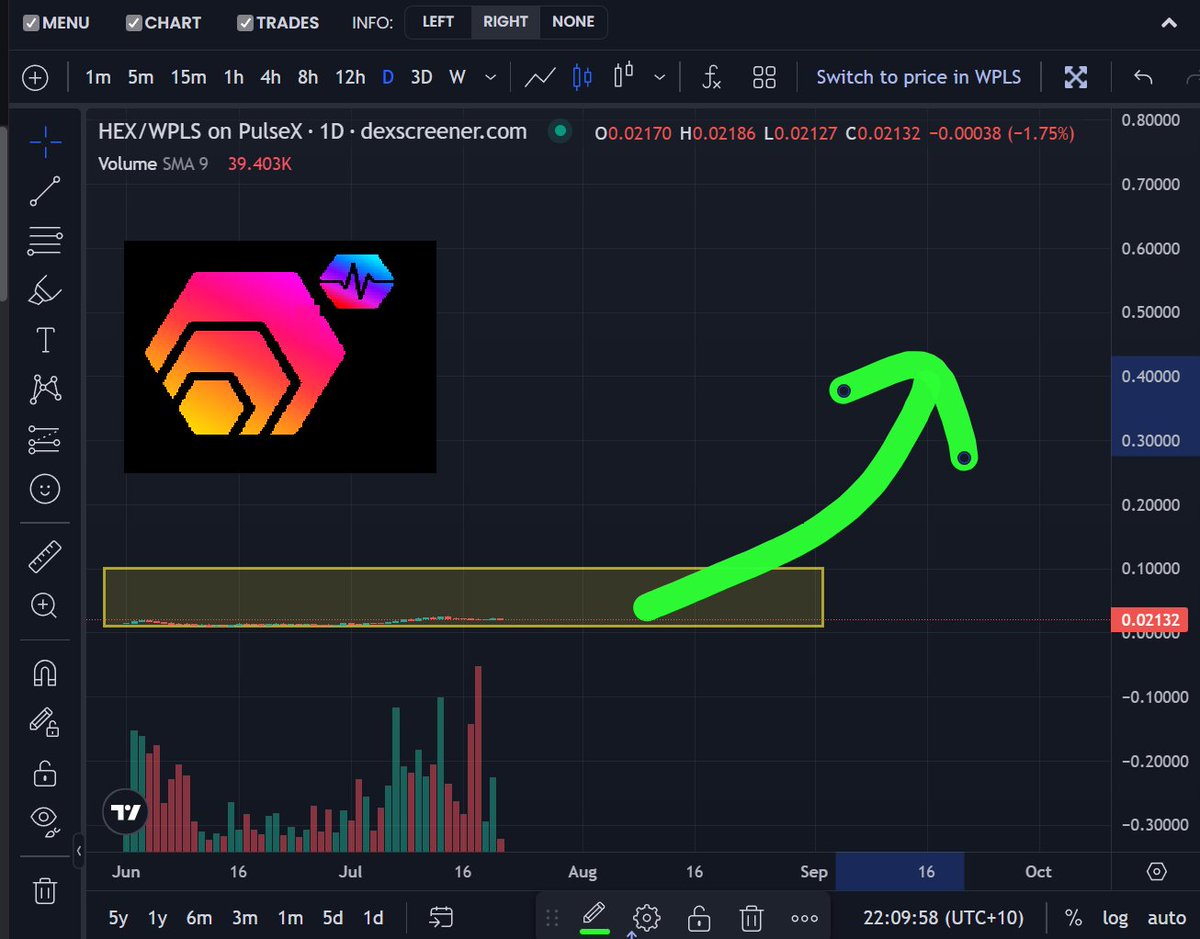This screenshot has height=939, width=1200.
Task: Select the brush drawing tool
Action: tap(45, 291)
